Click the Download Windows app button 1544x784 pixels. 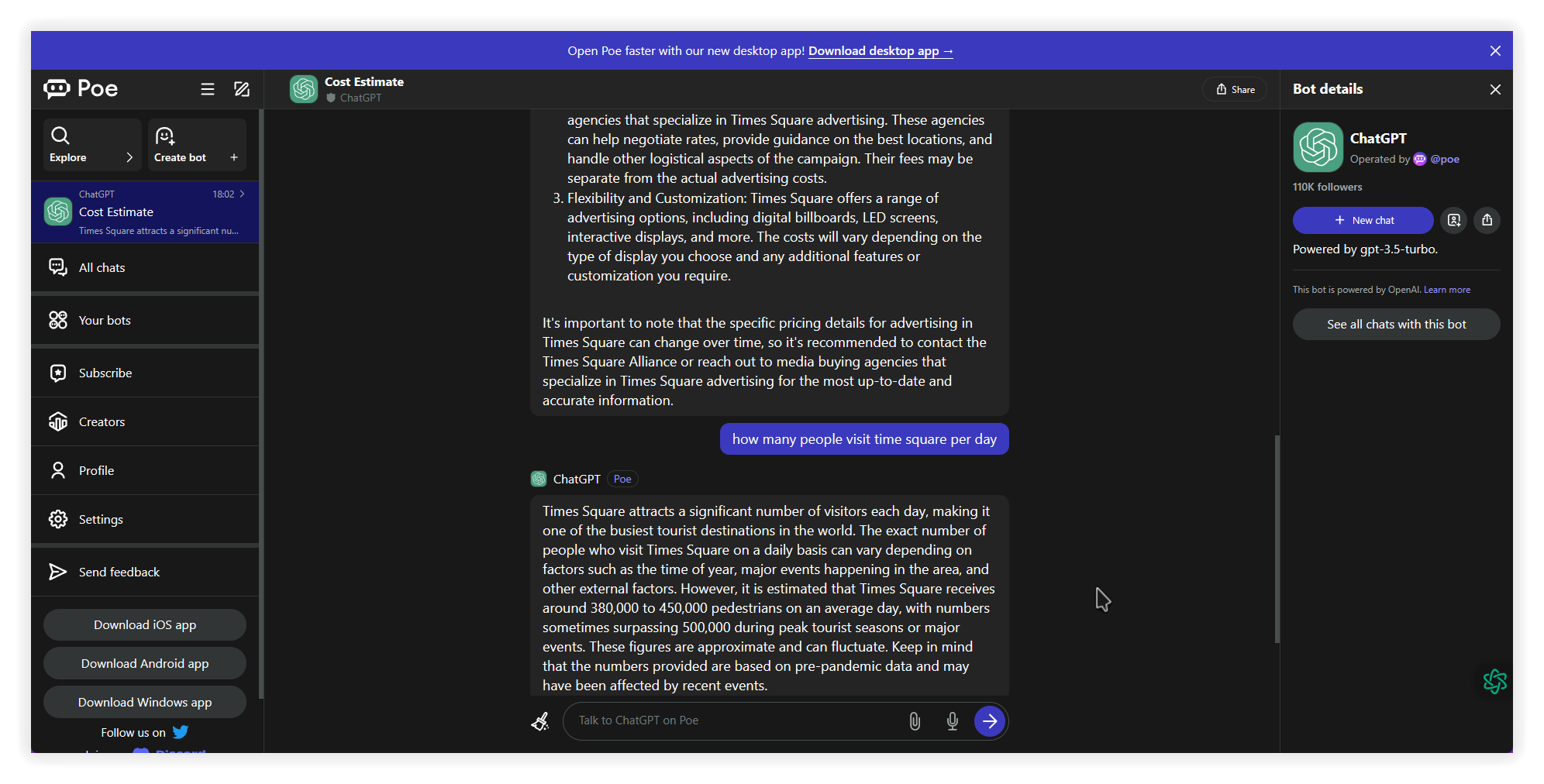point(145,702)
